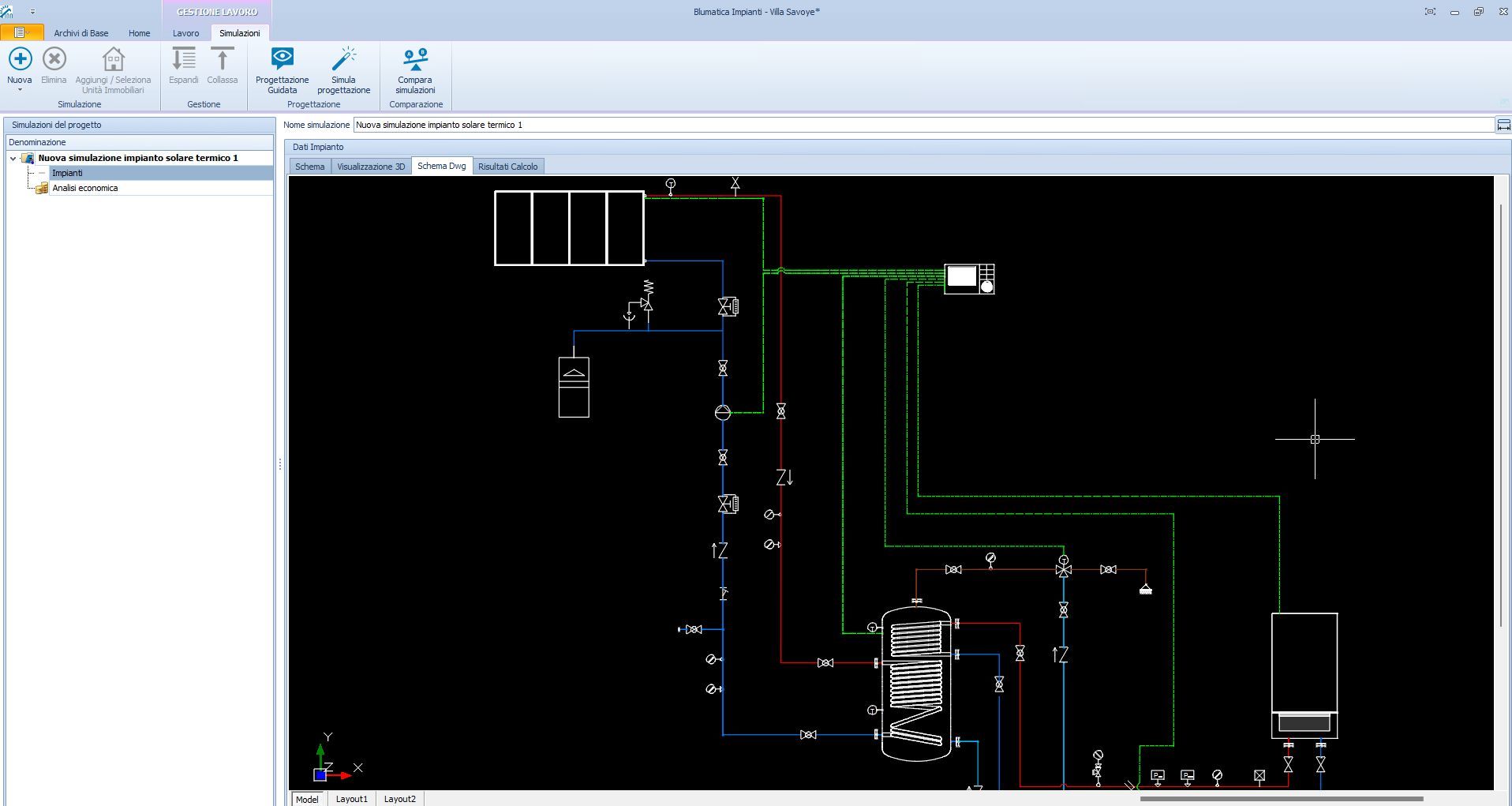Click the Nome simulazione text field
The height and width of the screenshot is (806, 1512).
tap(923, 125)
